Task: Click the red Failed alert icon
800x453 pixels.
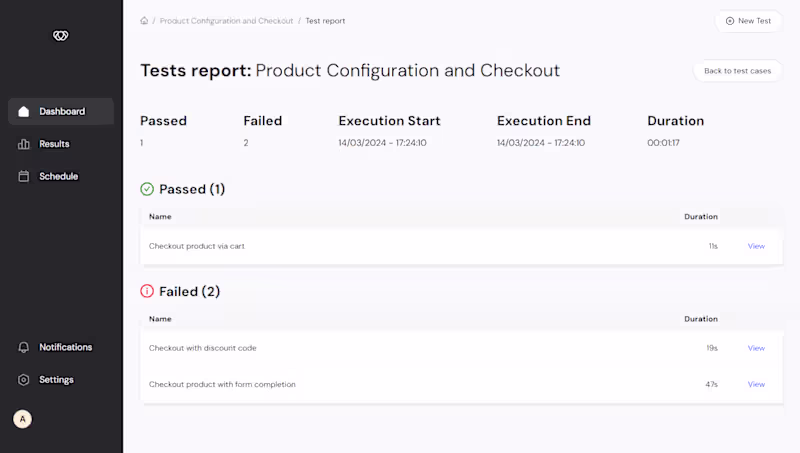Action: click(147, 292)
